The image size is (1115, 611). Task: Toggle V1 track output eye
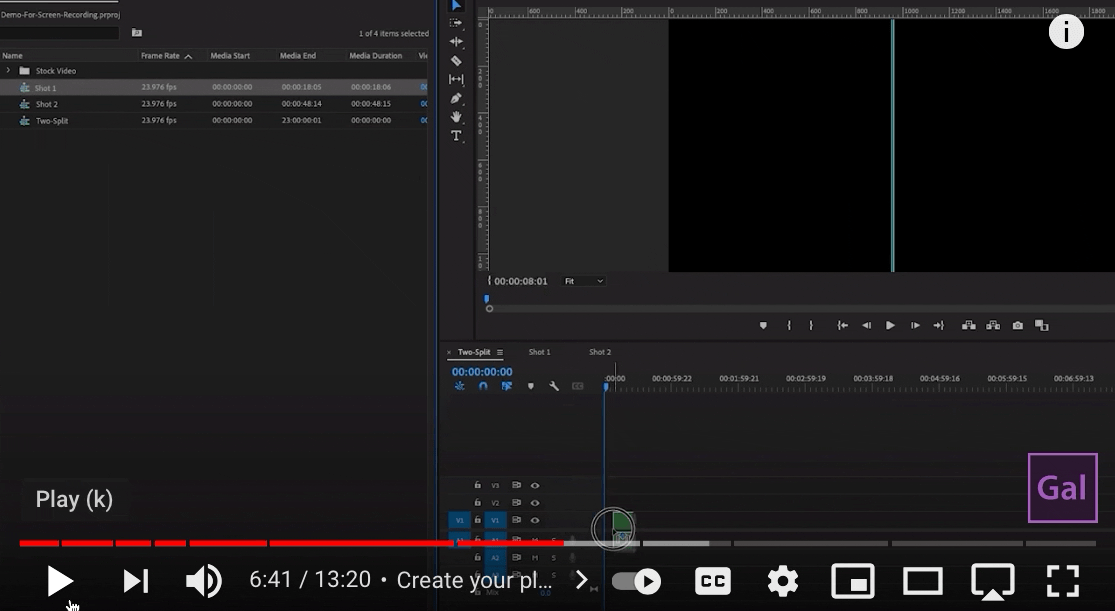(535, 520)
